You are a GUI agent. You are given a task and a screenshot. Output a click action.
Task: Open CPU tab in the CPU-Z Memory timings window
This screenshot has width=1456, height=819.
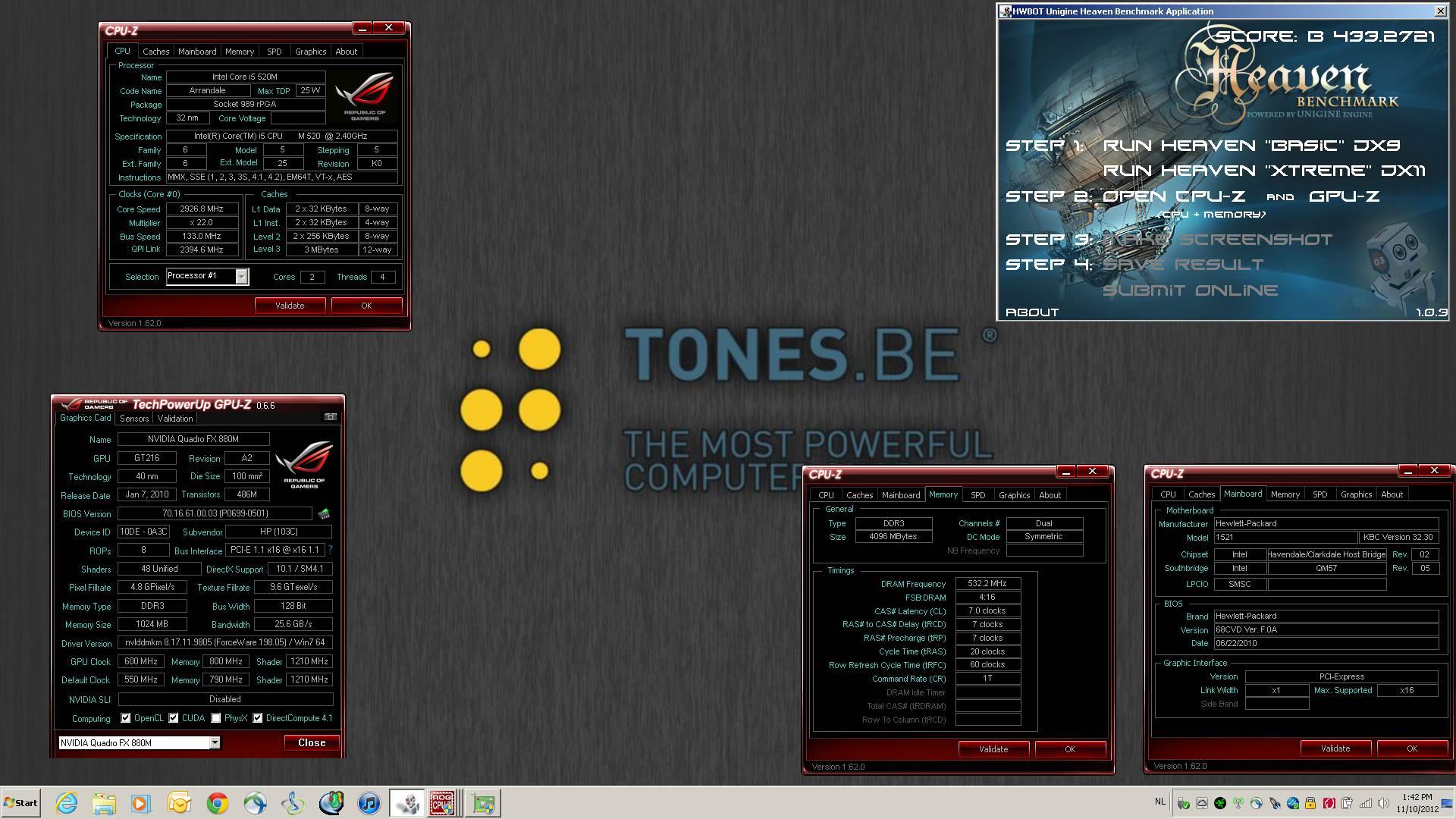click(x=827, y=495)
